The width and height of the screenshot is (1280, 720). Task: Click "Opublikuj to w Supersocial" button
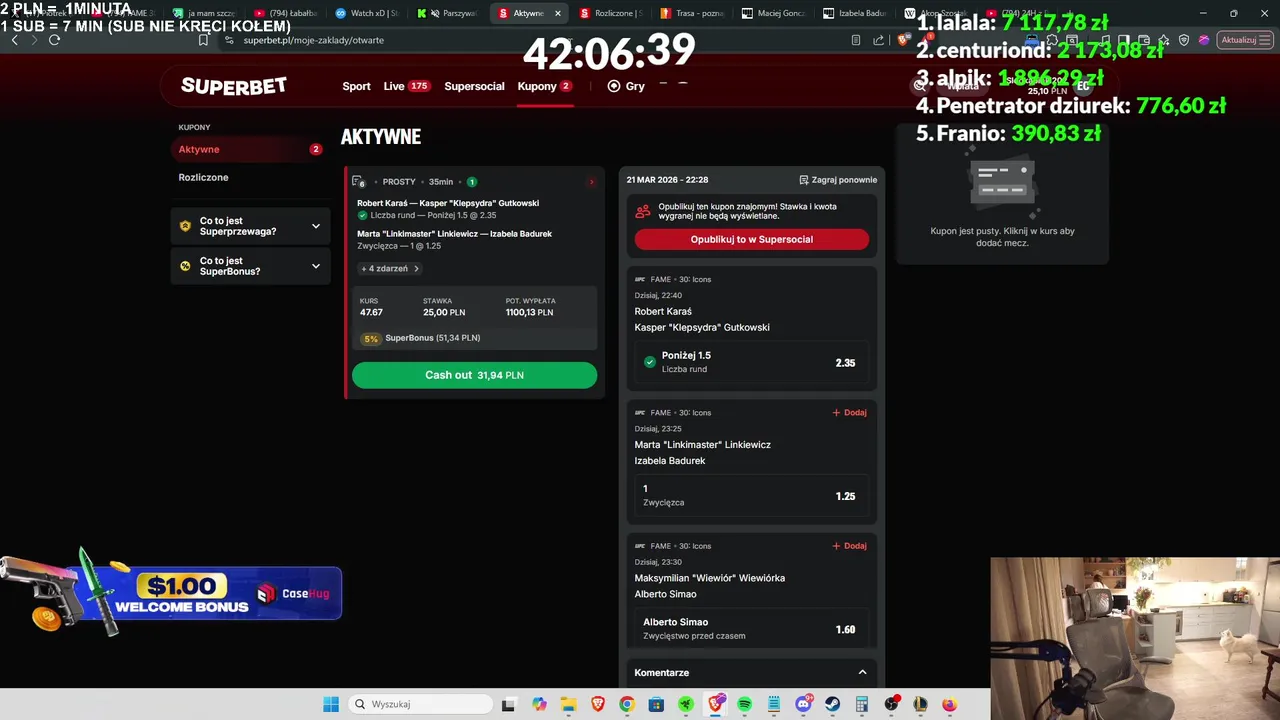(752, 239)
